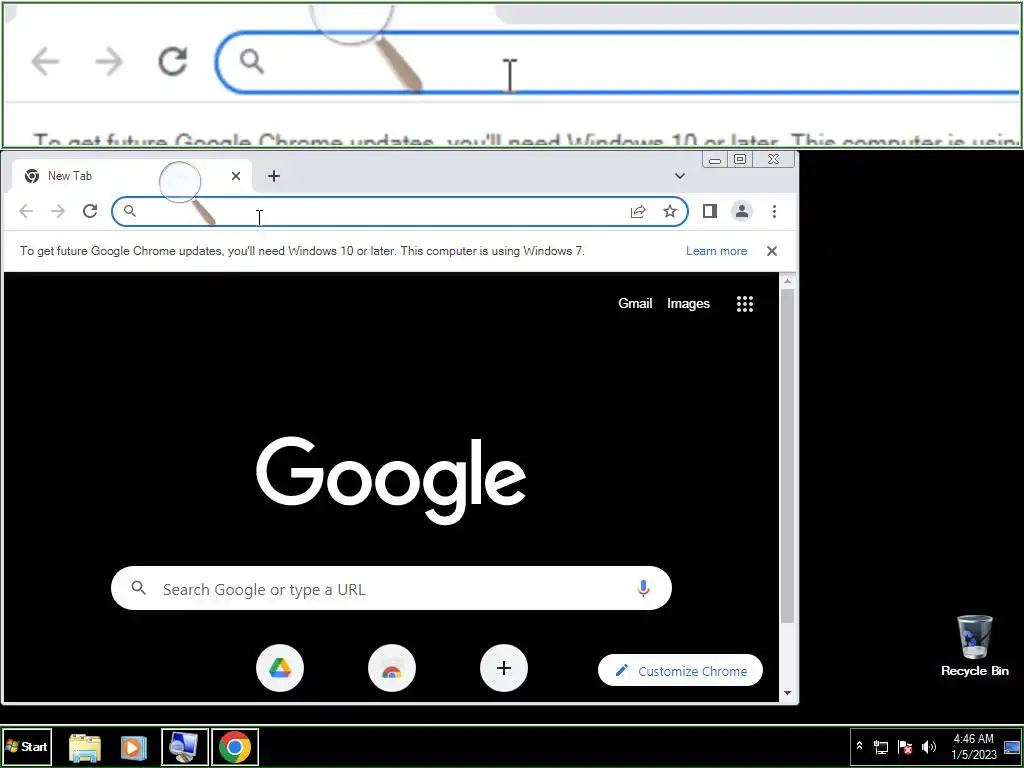Start voice search with microphone icon
The height and width of the screenshot is (768, 1024).
pyautogui.click(x=643, y=588)
